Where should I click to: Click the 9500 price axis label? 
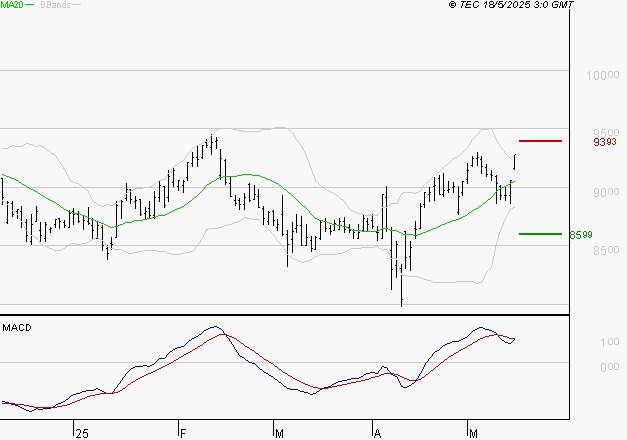(606, 133)
